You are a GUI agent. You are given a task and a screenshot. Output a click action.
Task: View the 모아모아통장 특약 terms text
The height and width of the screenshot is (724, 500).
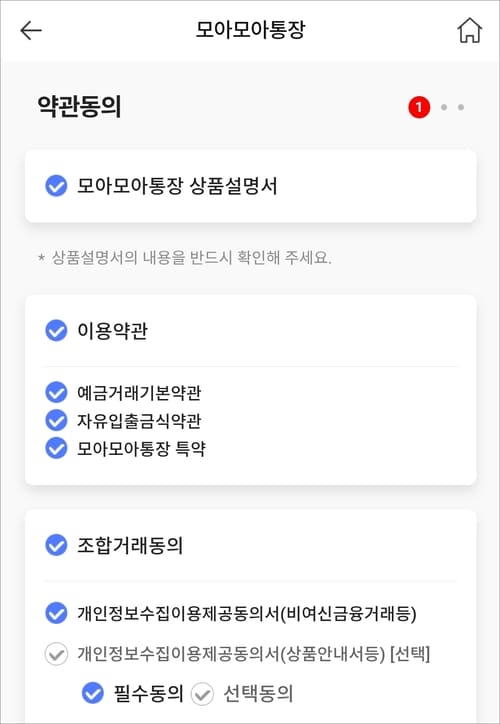point(141,448)
